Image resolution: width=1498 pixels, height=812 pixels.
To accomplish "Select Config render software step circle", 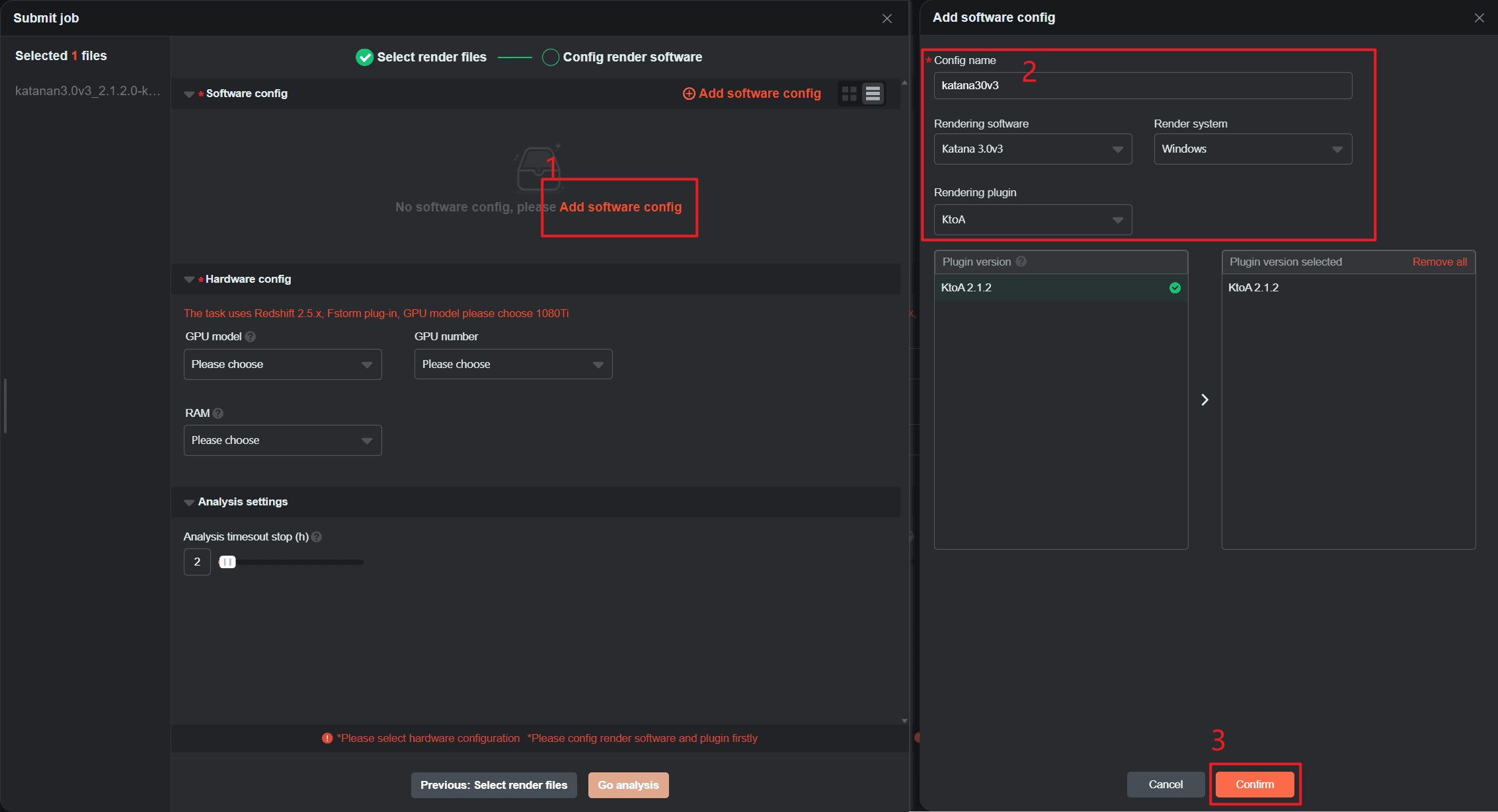I will click(x=550, y=57).
